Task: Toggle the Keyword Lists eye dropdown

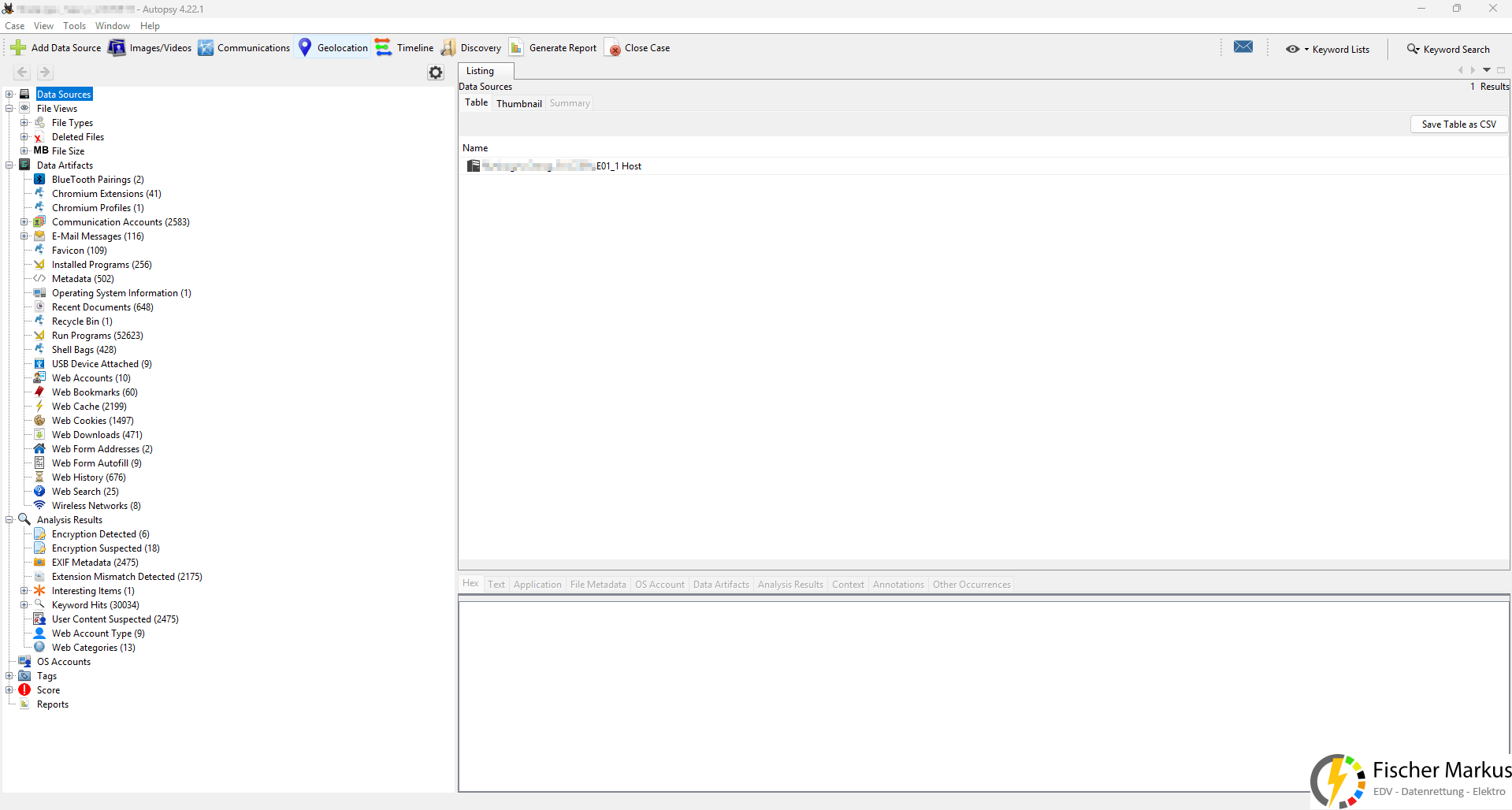Action: pyautogui.click(x=1296, y=49)
